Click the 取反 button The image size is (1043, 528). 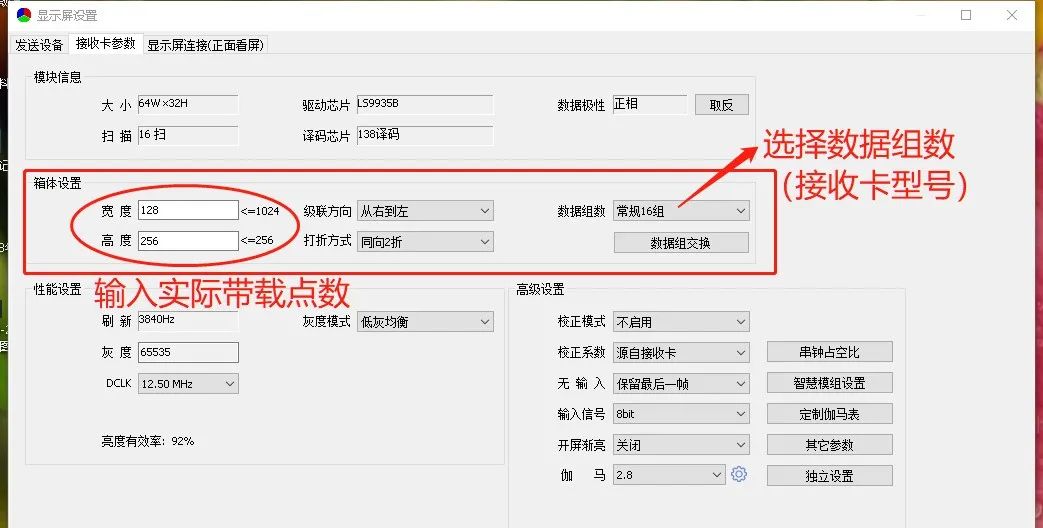(722, 104)
